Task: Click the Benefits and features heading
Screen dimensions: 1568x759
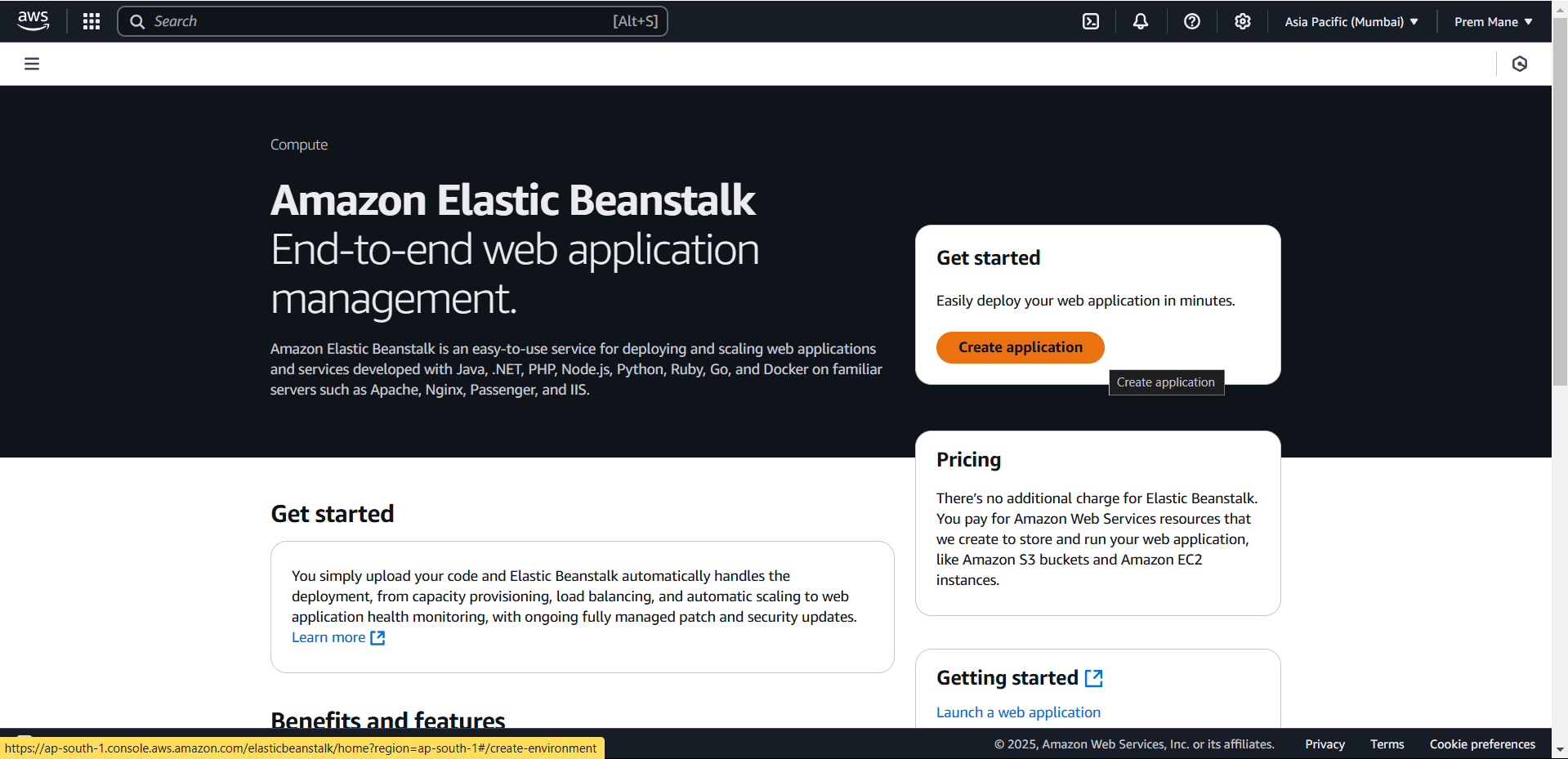Action: (388, 720)
